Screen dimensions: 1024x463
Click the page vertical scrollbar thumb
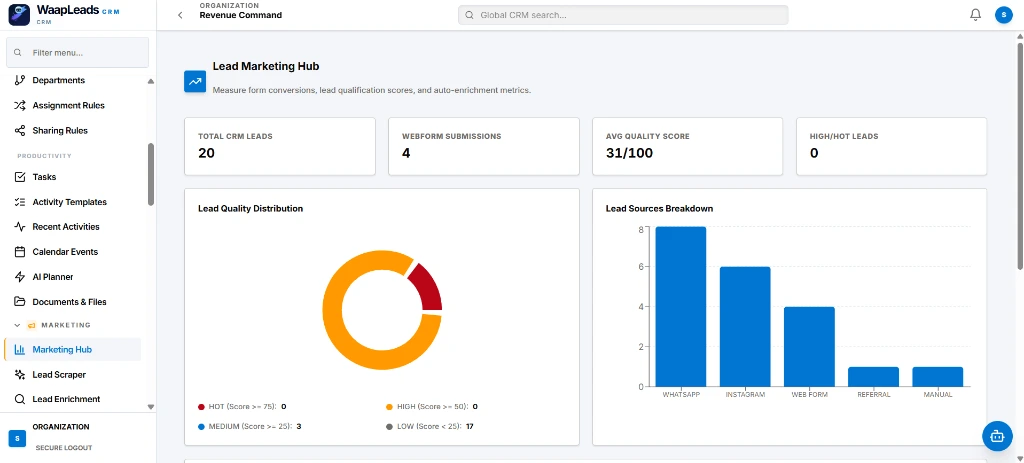click(1020, 155)
